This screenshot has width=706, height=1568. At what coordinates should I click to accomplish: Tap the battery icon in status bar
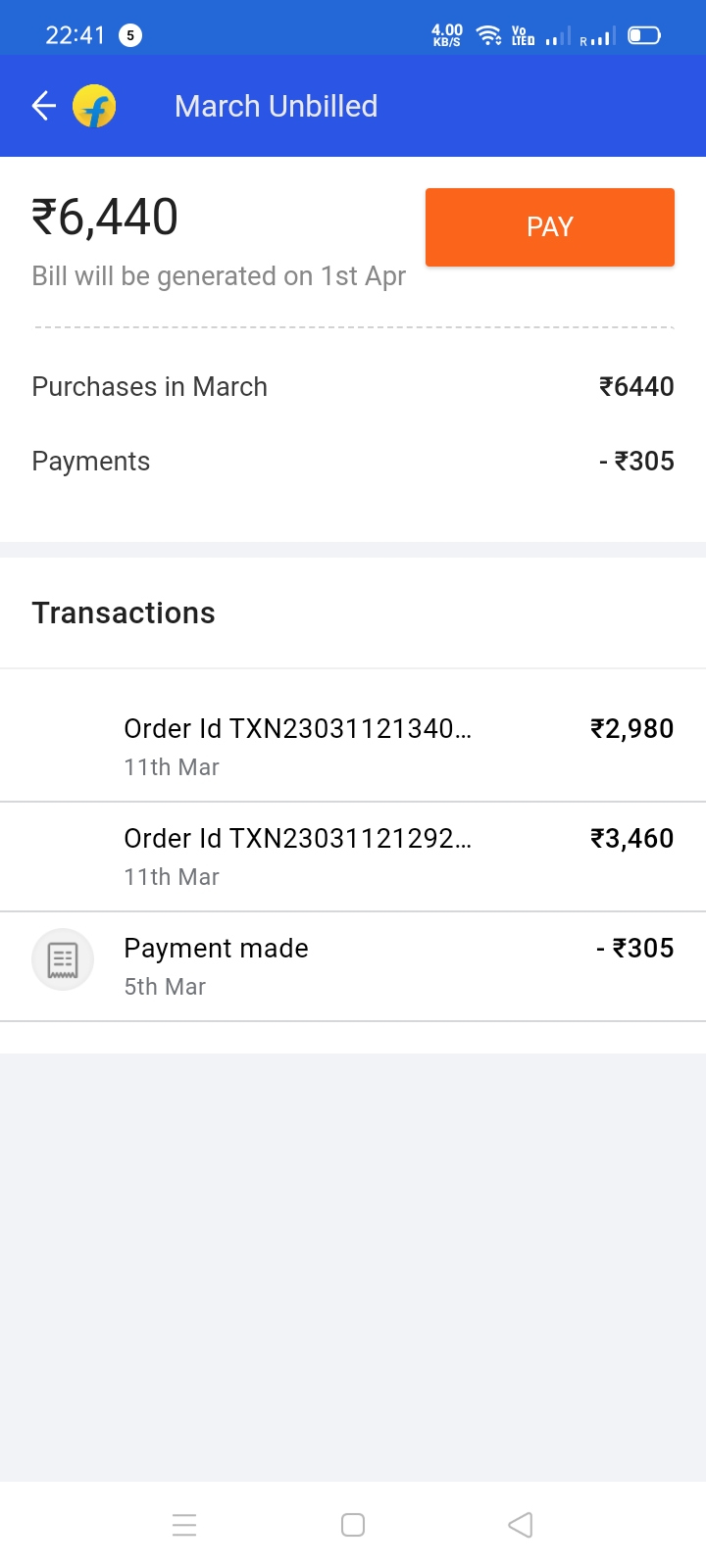pos(643,36)
